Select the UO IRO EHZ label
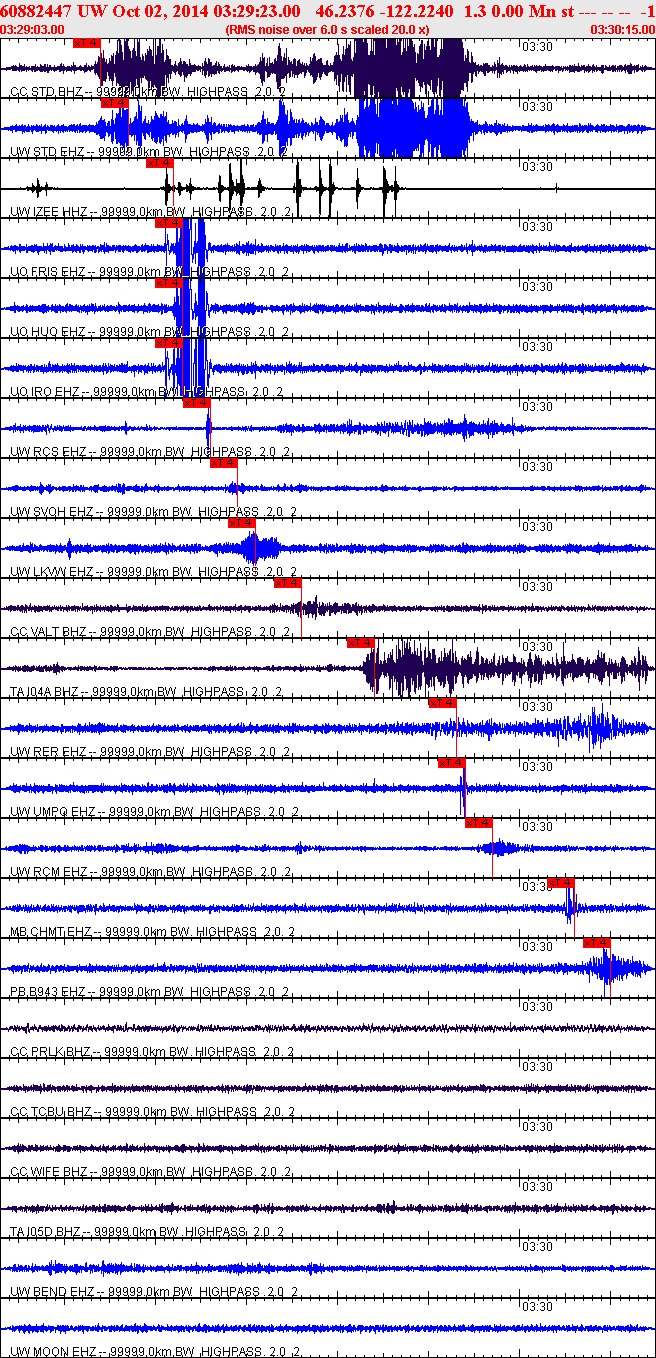Viewport: 656px width, 1358px height. [147, 392]
